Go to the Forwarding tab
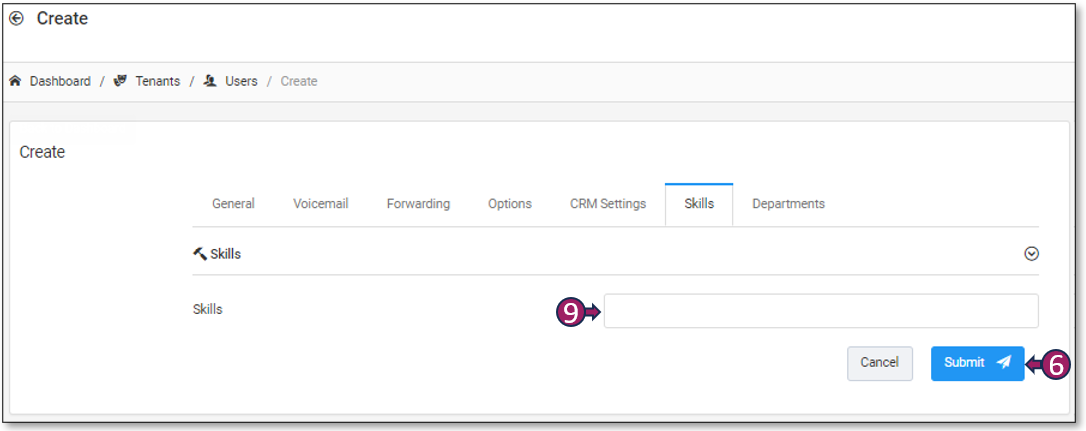 [418, 204]
